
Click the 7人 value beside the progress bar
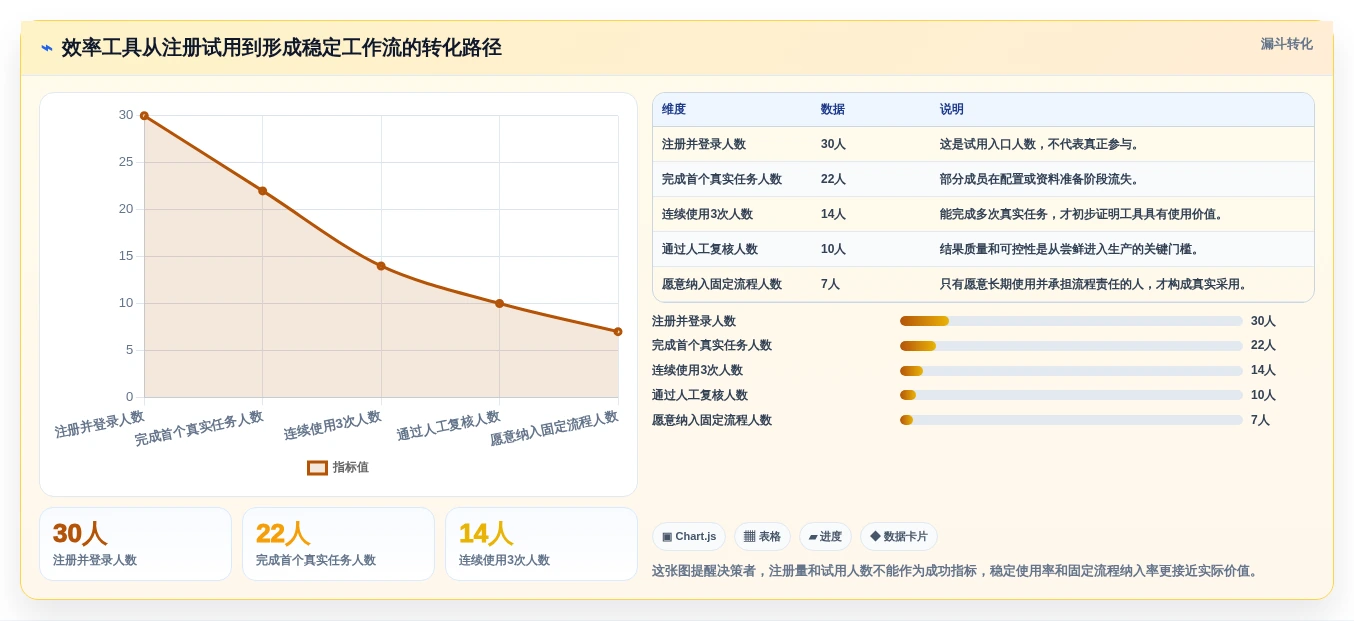(x=1260, y=420)
